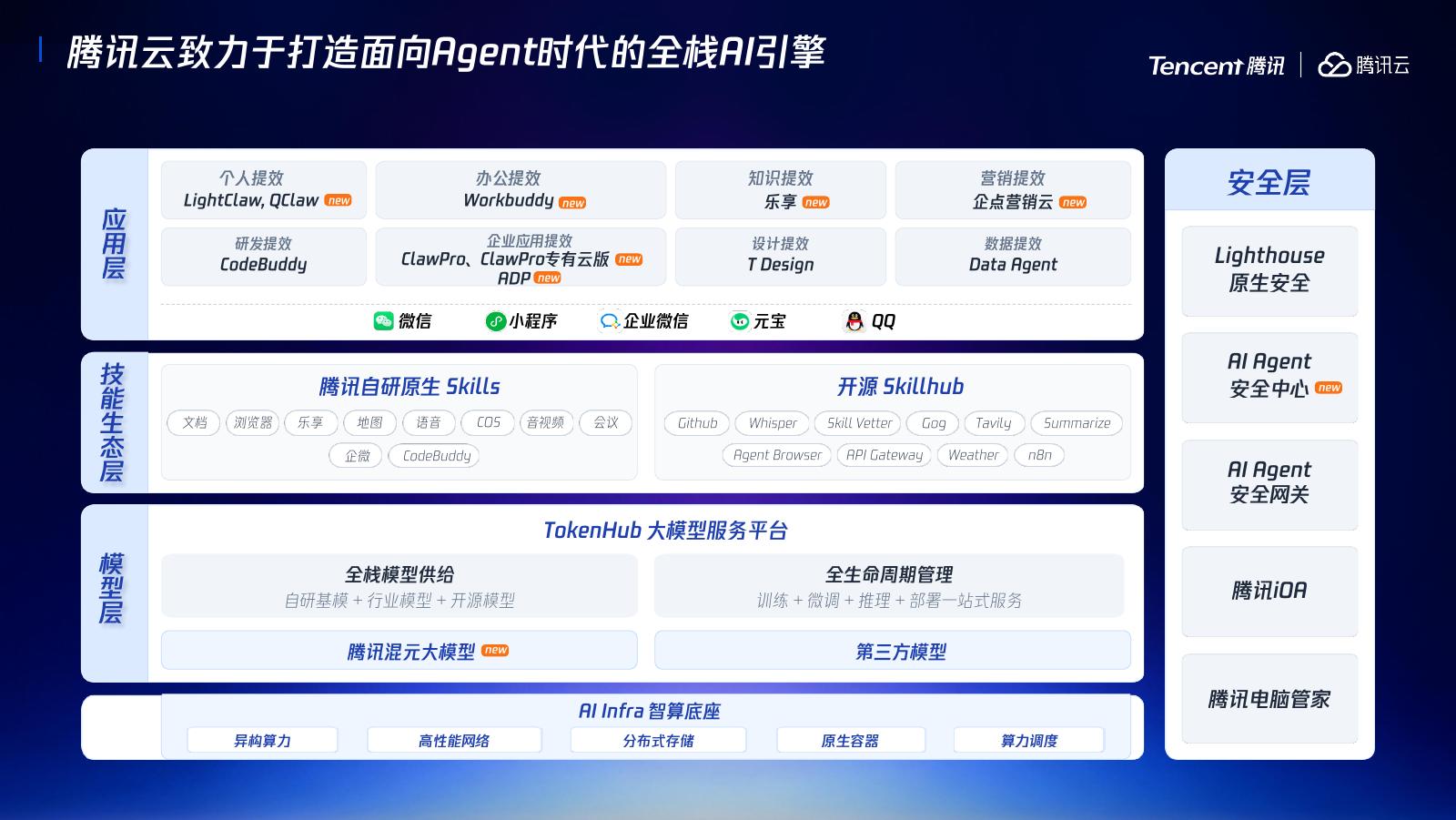Choose the 语音 skill pill
The image size is (1456, 820).
click(429, 422)
